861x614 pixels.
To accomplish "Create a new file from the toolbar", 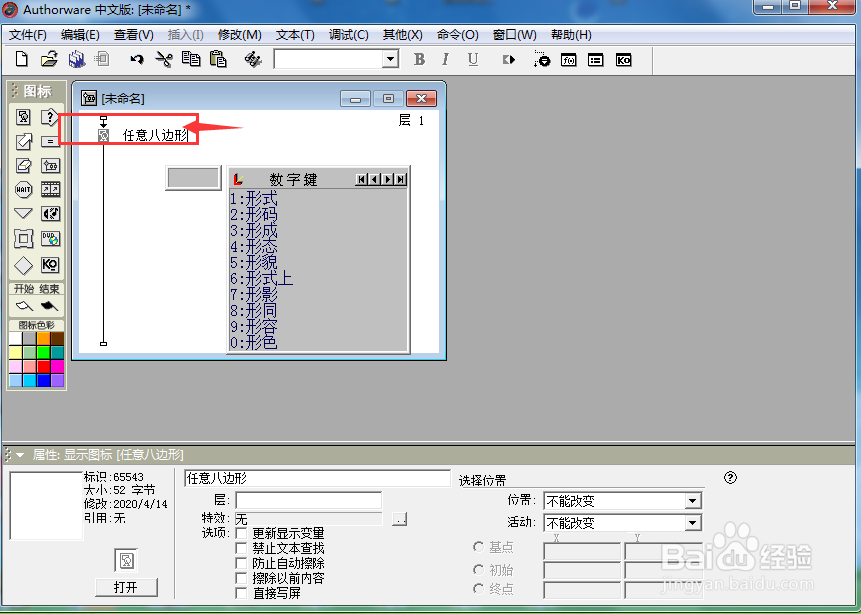I will click(x=21, y=59).
